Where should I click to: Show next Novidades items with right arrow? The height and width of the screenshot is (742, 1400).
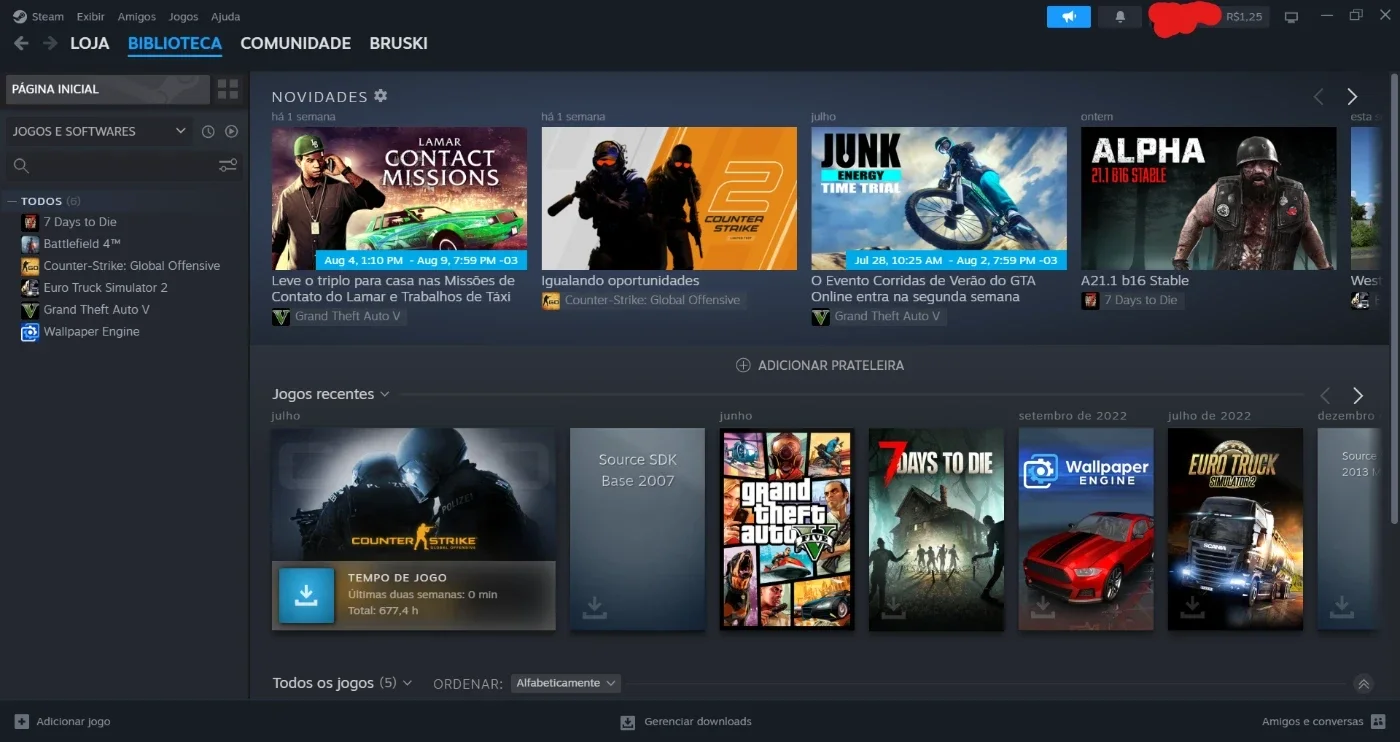coord(1352,97)
